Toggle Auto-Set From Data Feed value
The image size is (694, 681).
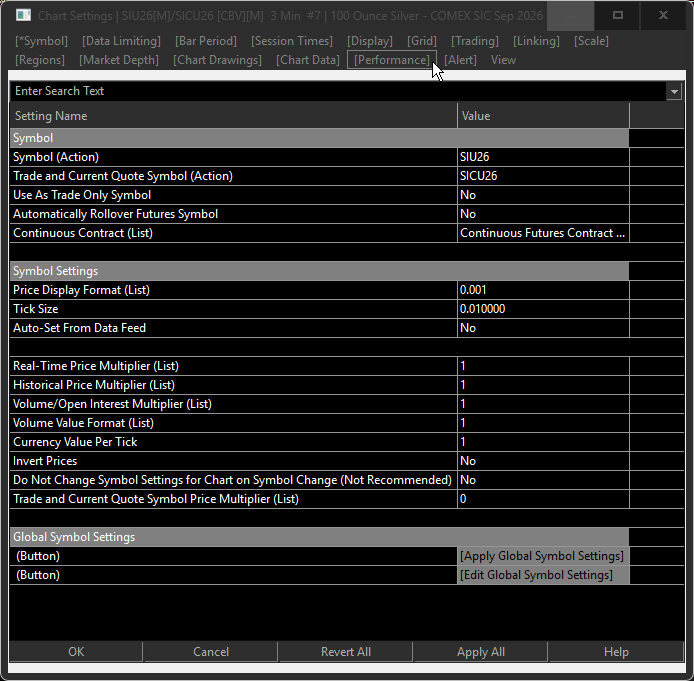pyautogui.click(x=543, y=328)
